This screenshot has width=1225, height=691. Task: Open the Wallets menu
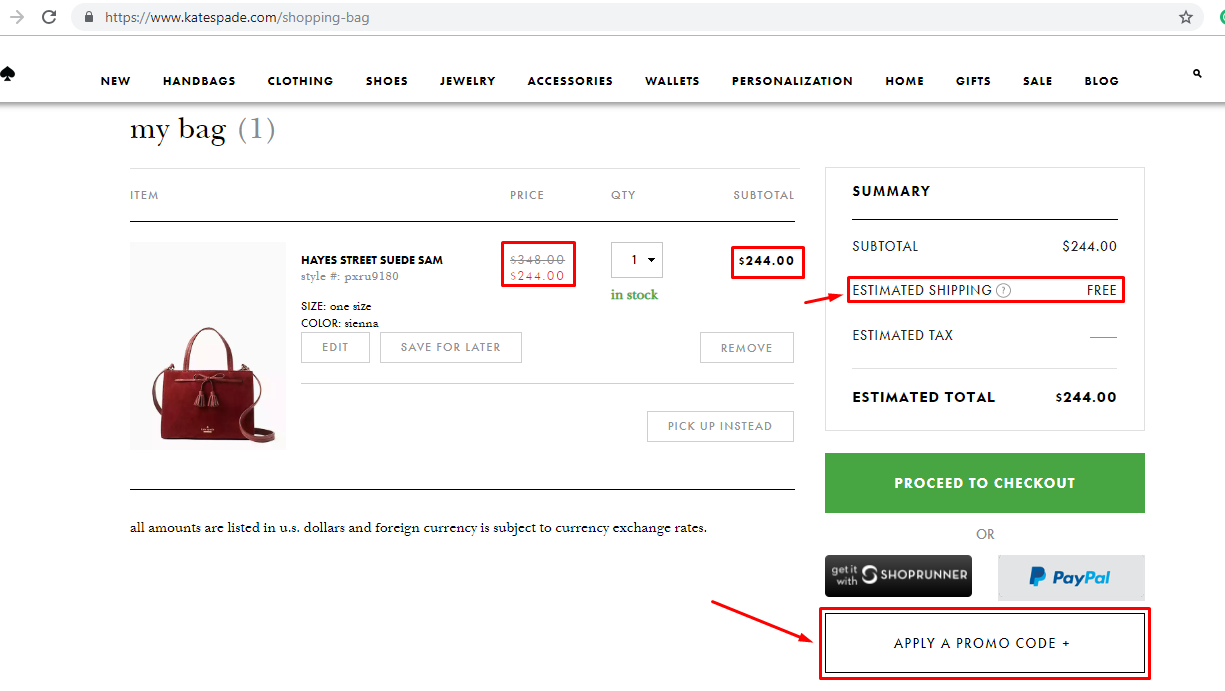(x=672, y=81)
